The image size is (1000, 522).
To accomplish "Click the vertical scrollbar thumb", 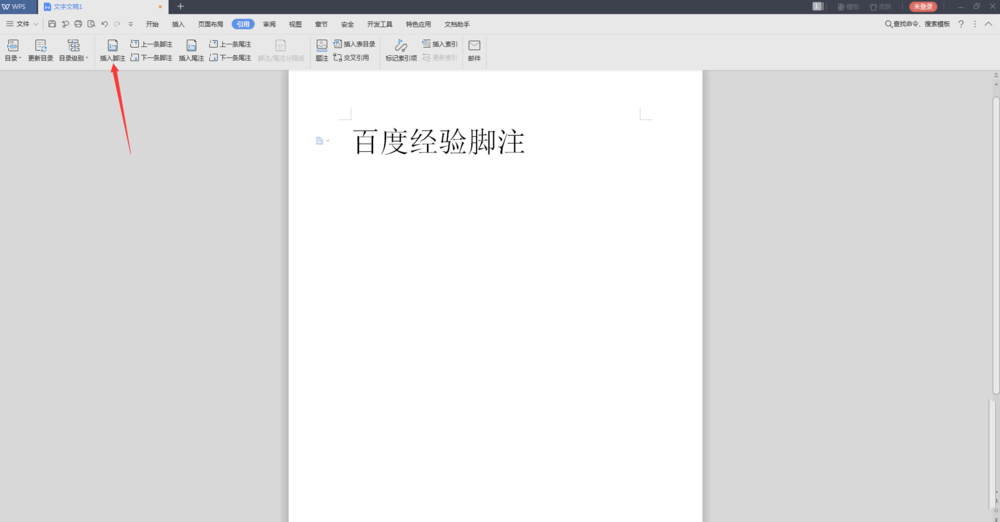I will pos(996,246).
